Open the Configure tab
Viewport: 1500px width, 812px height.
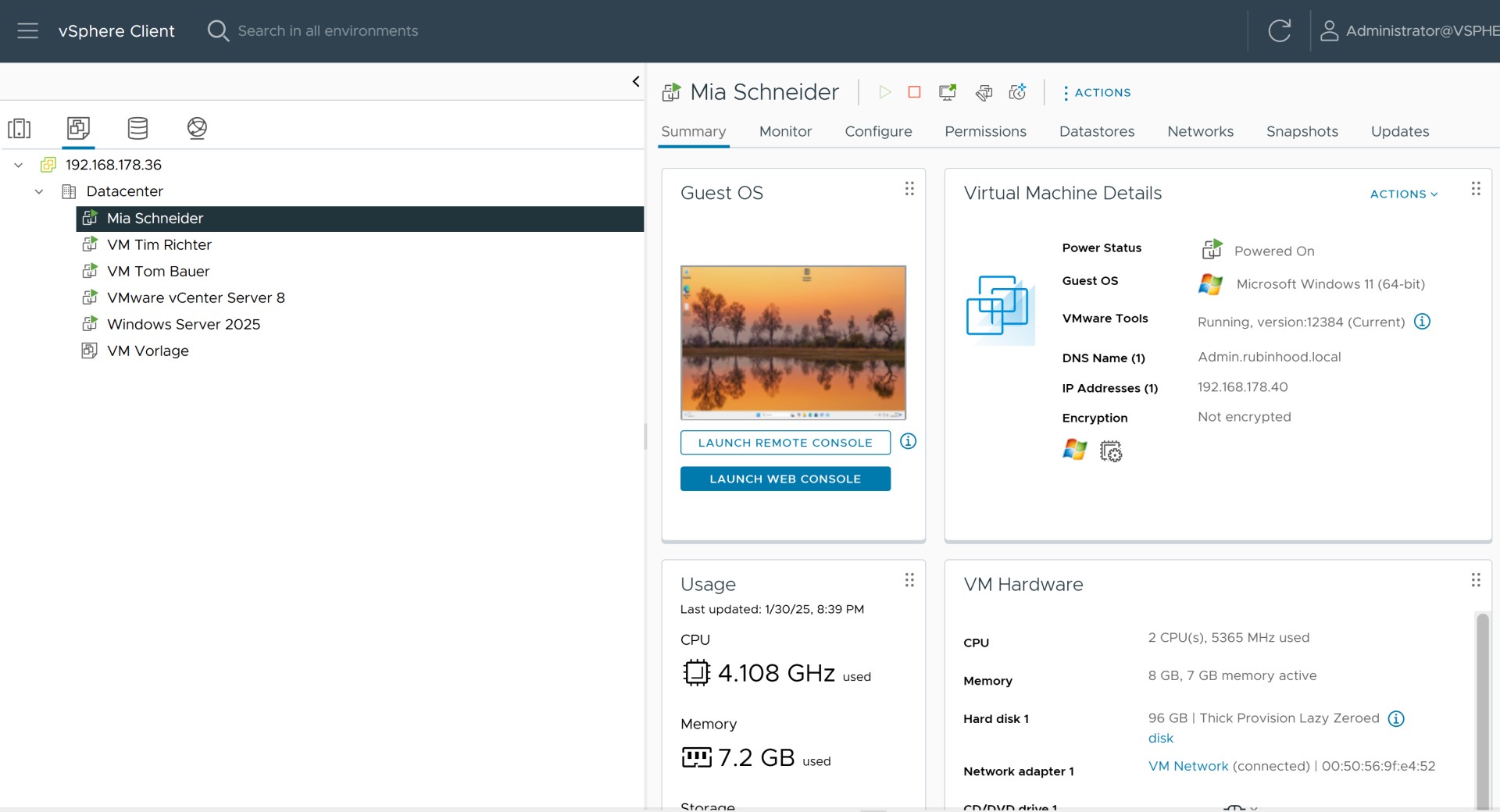[878, 131]
